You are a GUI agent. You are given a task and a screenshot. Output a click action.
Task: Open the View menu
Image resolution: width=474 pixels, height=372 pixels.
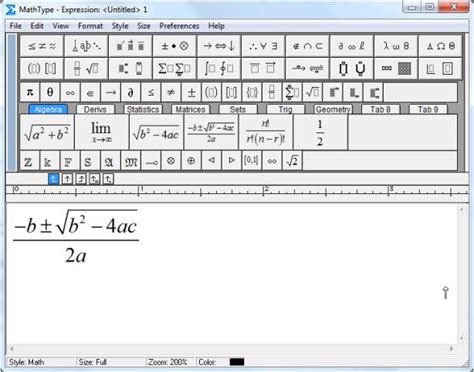[61, 26]
